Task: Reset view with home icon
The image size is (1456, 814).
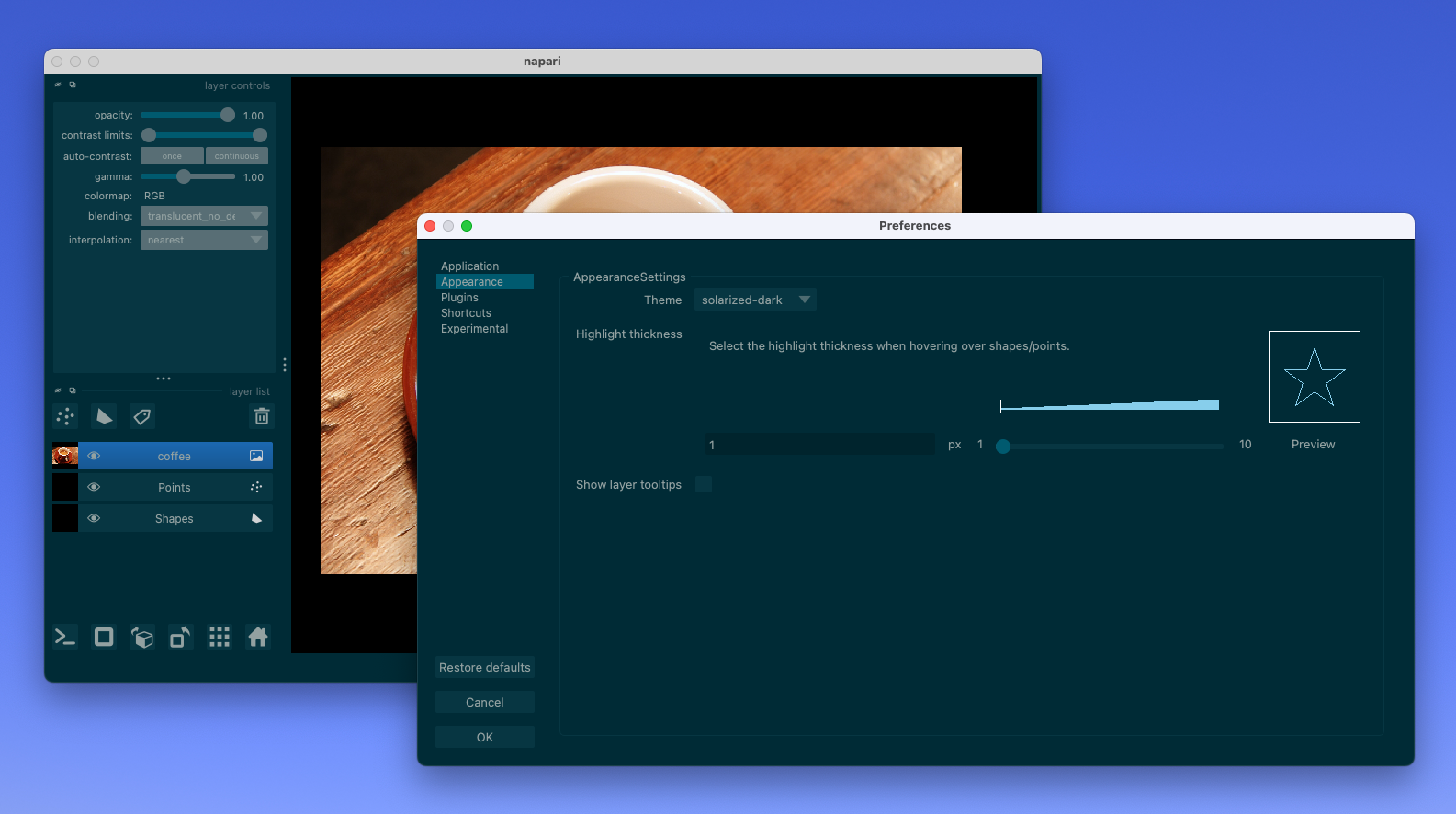Action: 258,637
